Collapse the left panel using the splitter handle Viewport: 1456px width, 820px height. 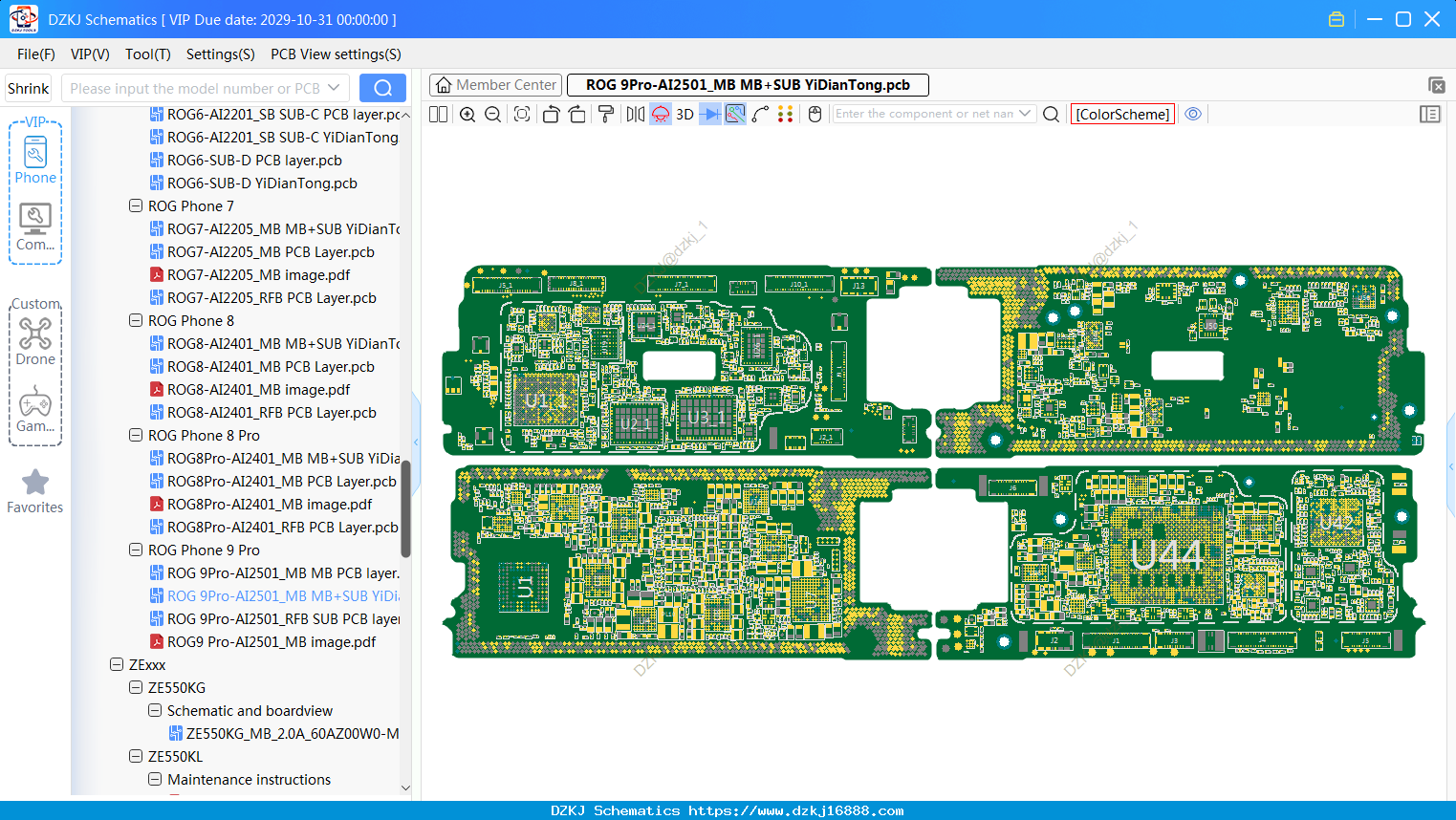pyautogui.click(x=416, y=442)
